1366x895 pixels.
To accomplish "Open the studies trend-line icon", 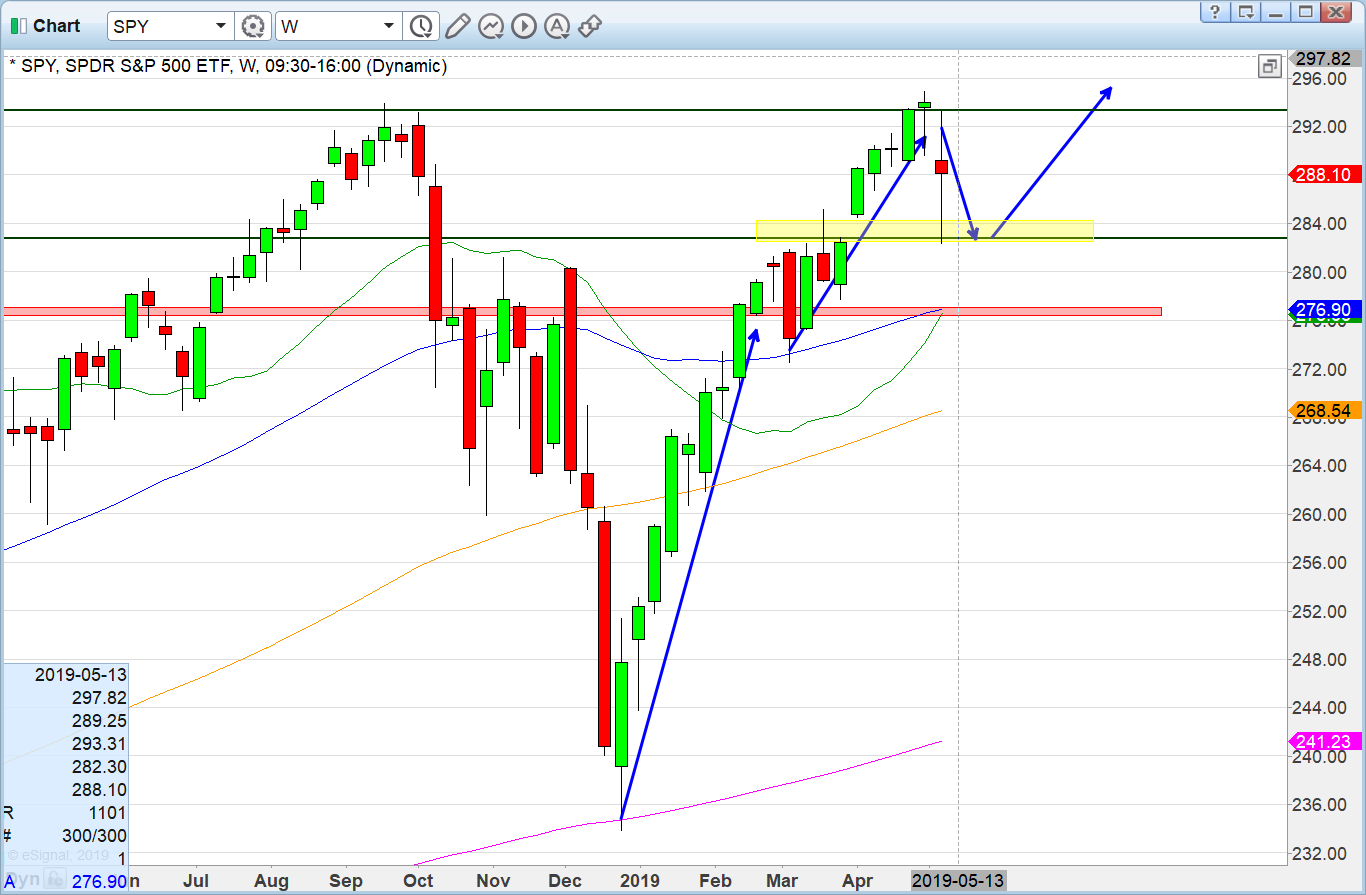I will 491,26.
